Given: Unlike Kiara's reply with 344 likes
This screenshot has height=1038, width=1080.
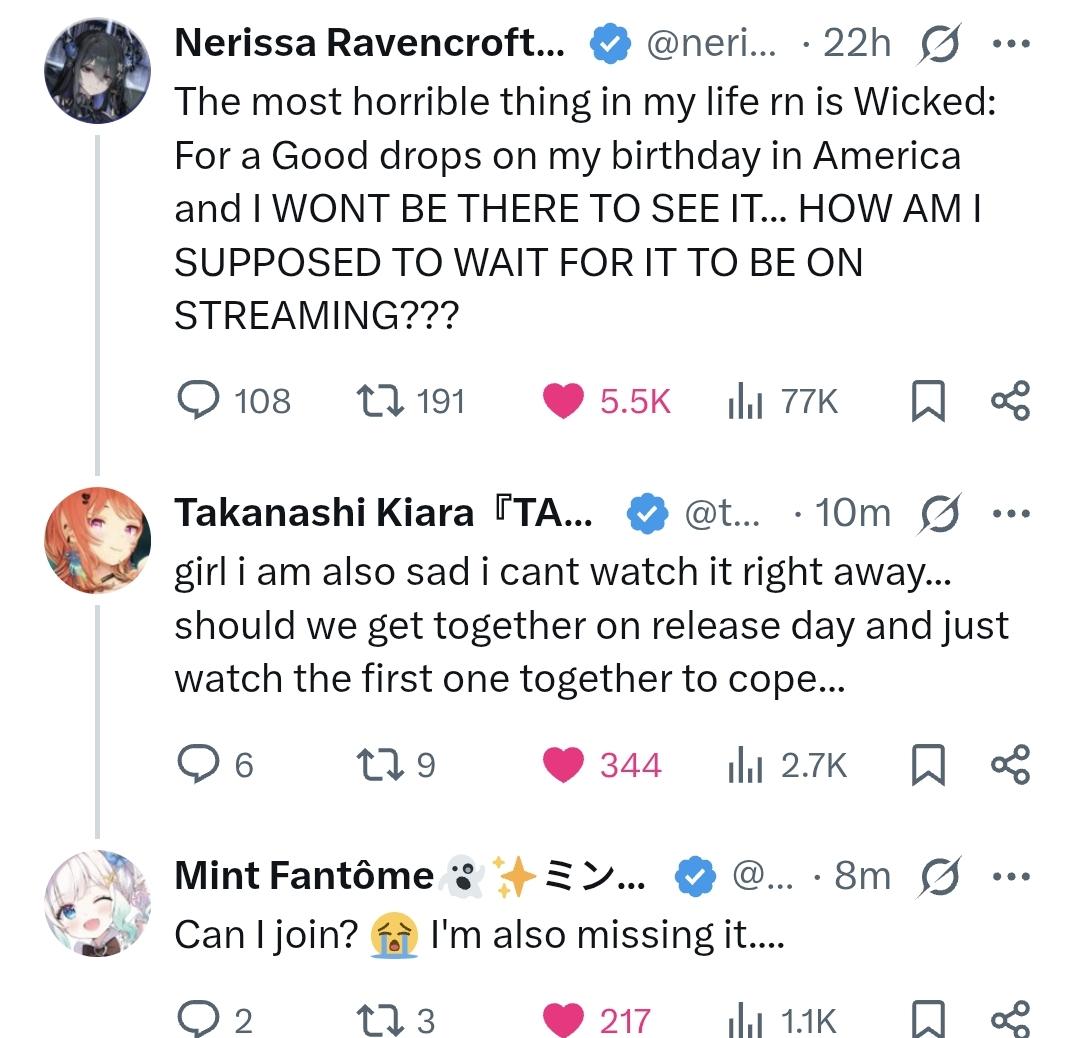Looking at the screenshot, I should tap(563, 765).
